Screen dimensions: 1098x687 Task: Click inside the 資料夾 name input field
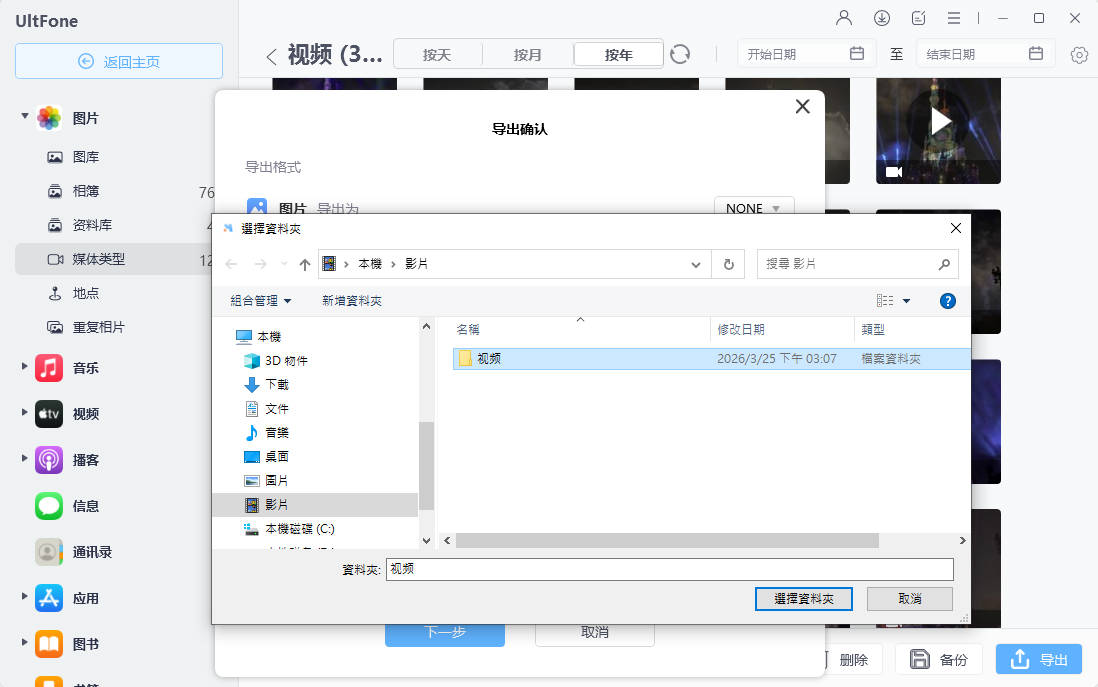click(670, 569)
